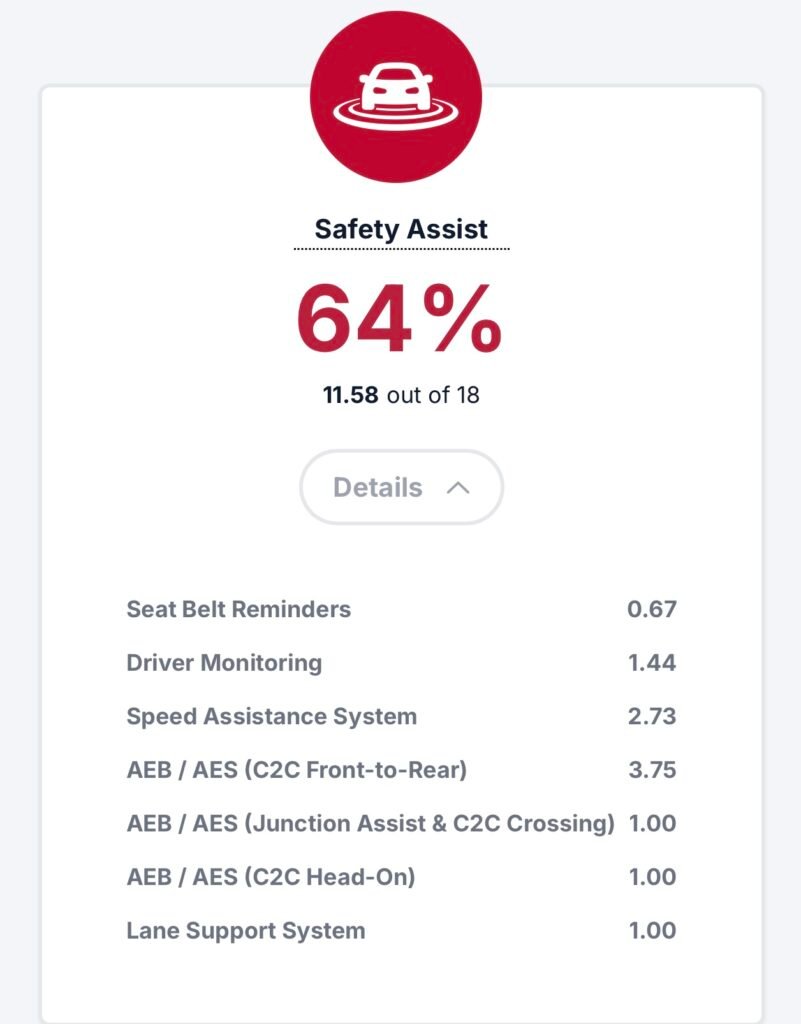
Task: Click AEB / AES (C2C Head-On) label
Action: (x=271, y=877)
